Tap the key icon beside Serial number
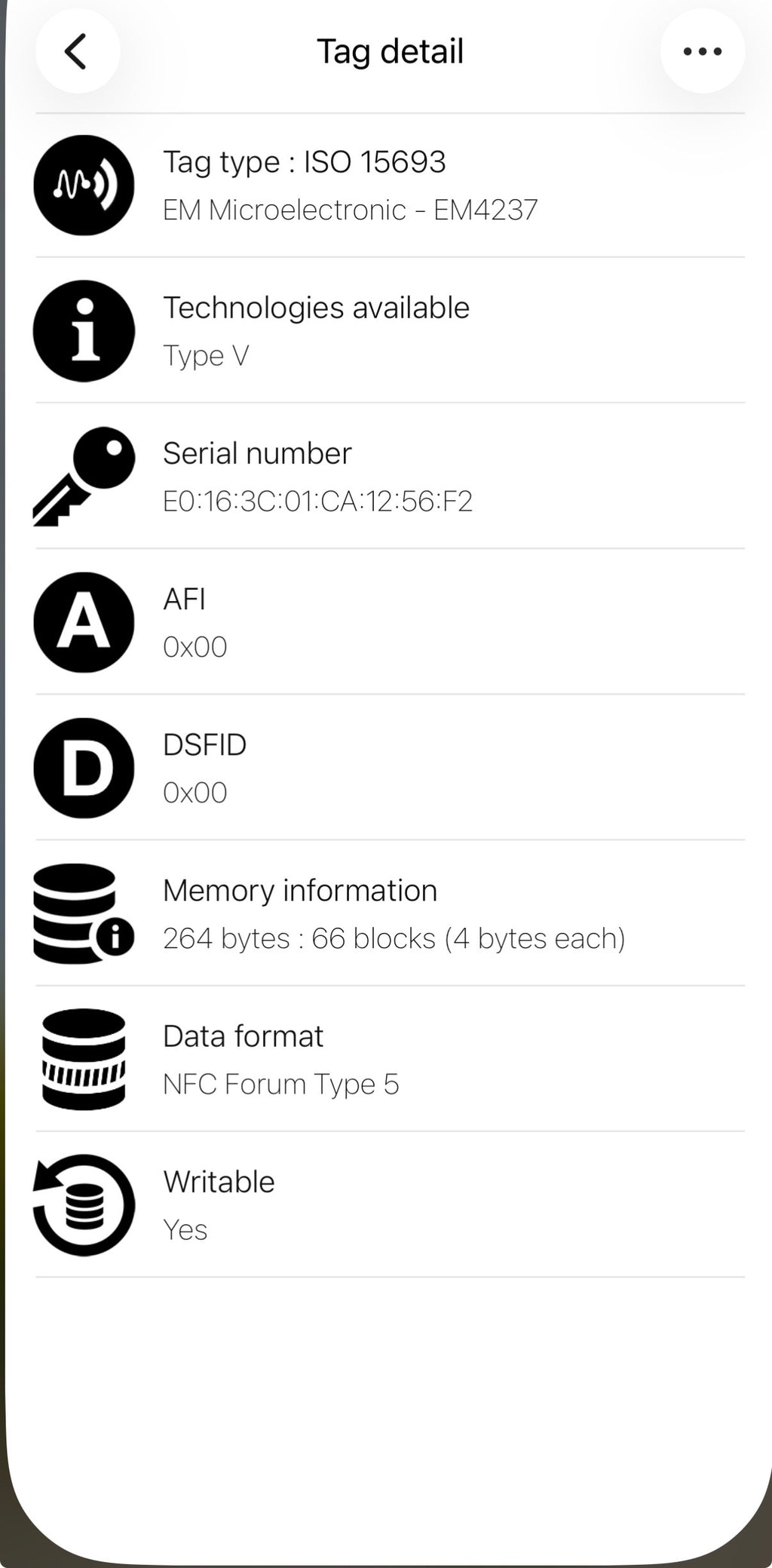This screenshot has height=1568, width=772. click(x=84, y=476)
